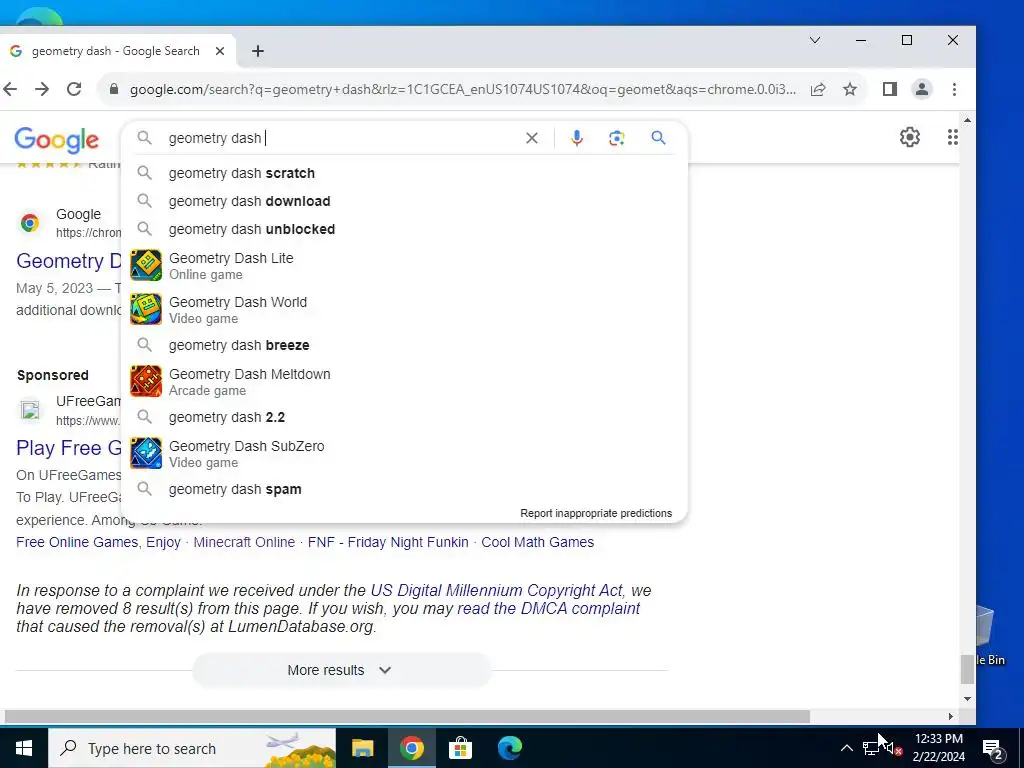Expand More results
1024x768 pixels.
(x=341, y=670)
